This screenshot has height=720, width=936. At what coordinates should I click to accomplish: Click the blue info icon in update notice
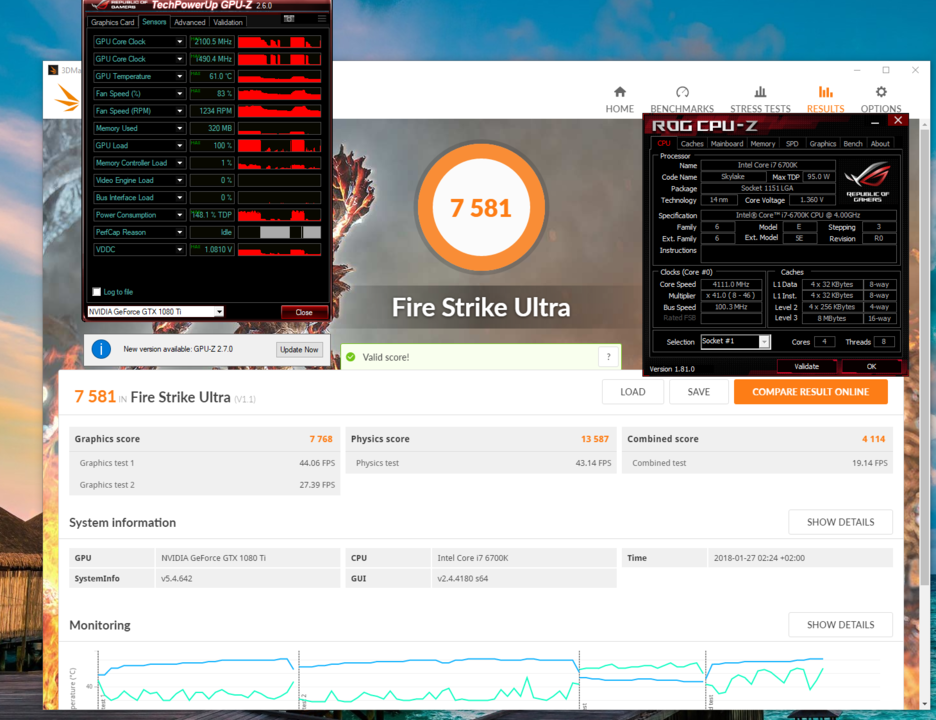[101, 349]
